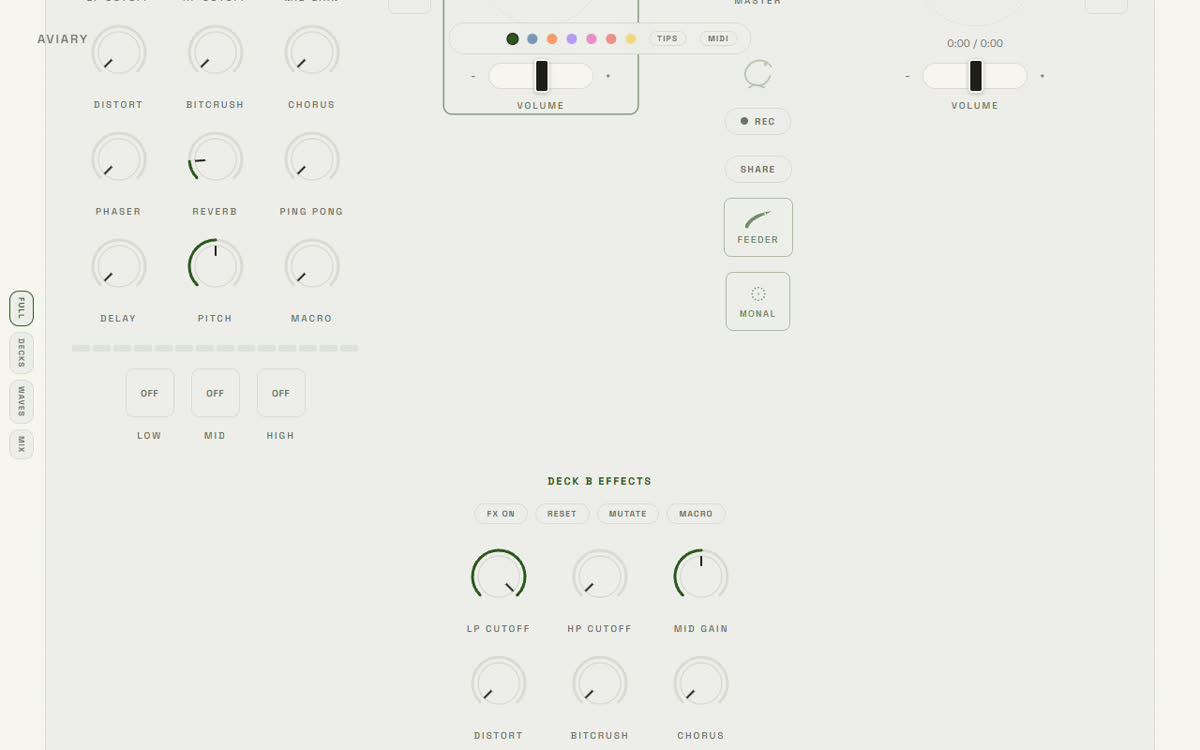This screenshot has height=750, width=1200.
Task: Toggle FX ON for Deck B effects
Action: [x=501, y=514]
